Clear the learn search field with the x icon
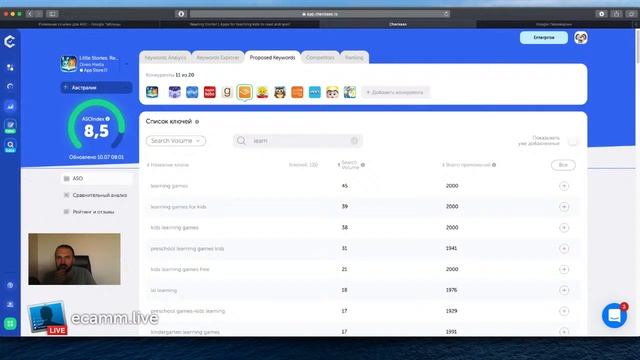640x360 pixels. 354,141
